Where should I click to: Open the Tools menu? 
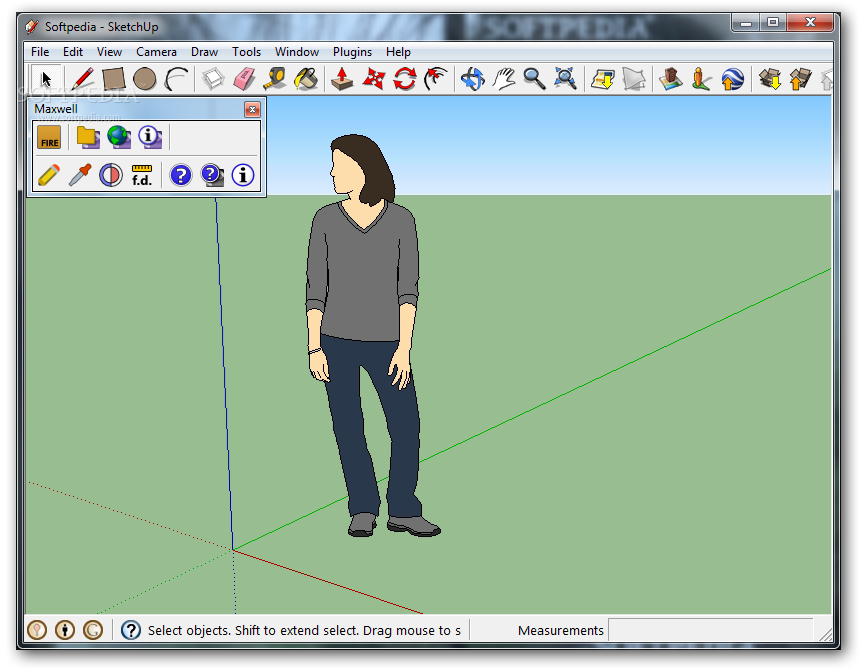point(246,52)
